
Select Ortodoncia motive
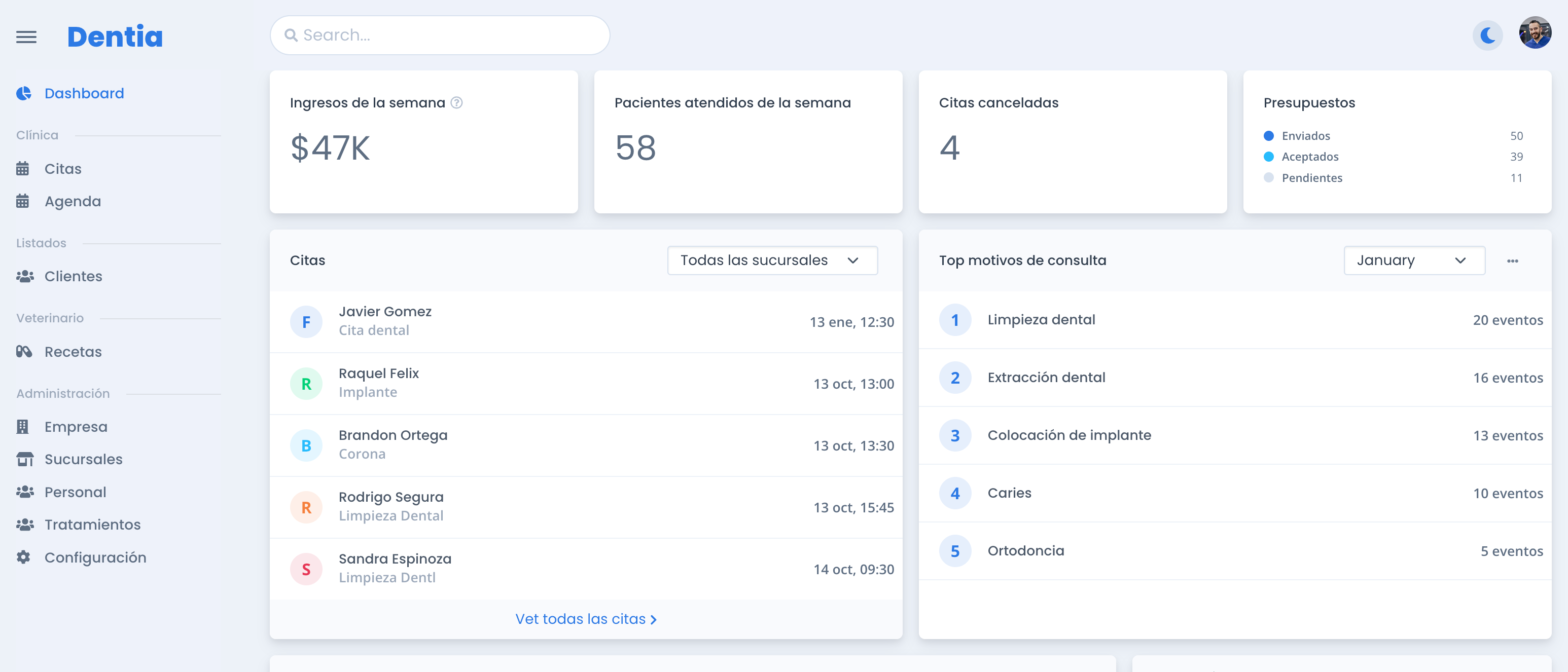[x=1234, y=551]
